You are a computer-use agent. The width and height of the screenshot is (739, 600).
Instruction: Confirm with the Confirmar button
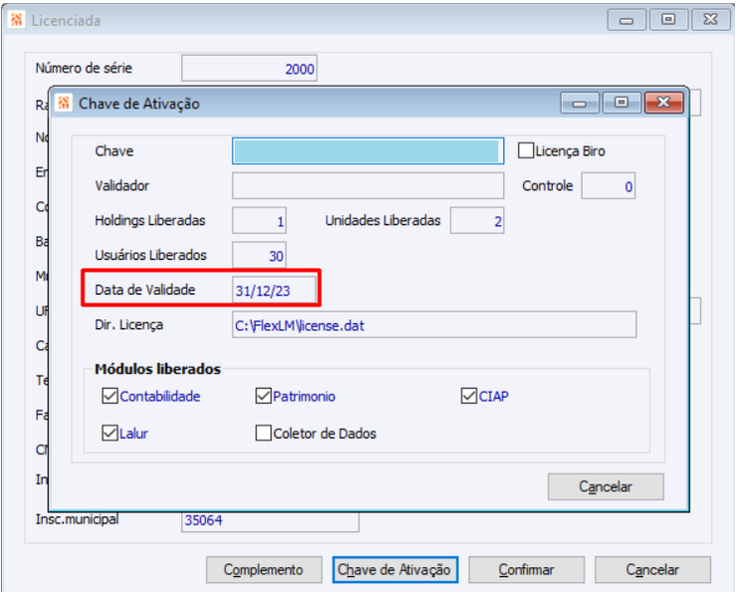pyautogui.click(x=526, y=569)
